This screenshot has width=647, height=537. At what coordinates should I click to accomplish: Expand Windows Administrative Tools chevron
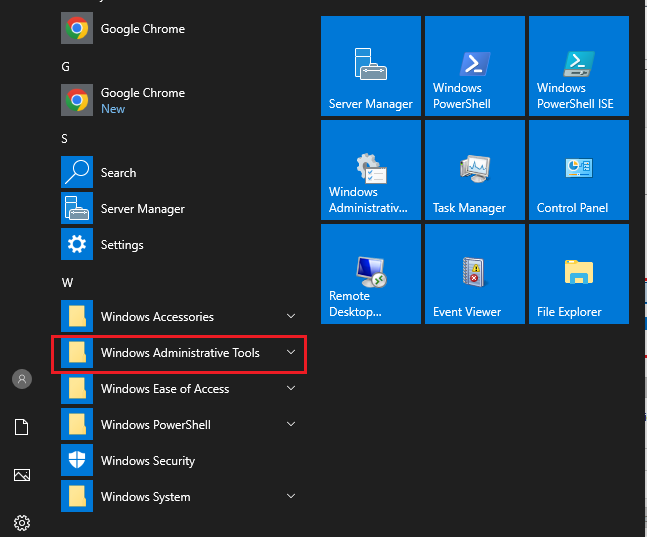coord(291,352)
